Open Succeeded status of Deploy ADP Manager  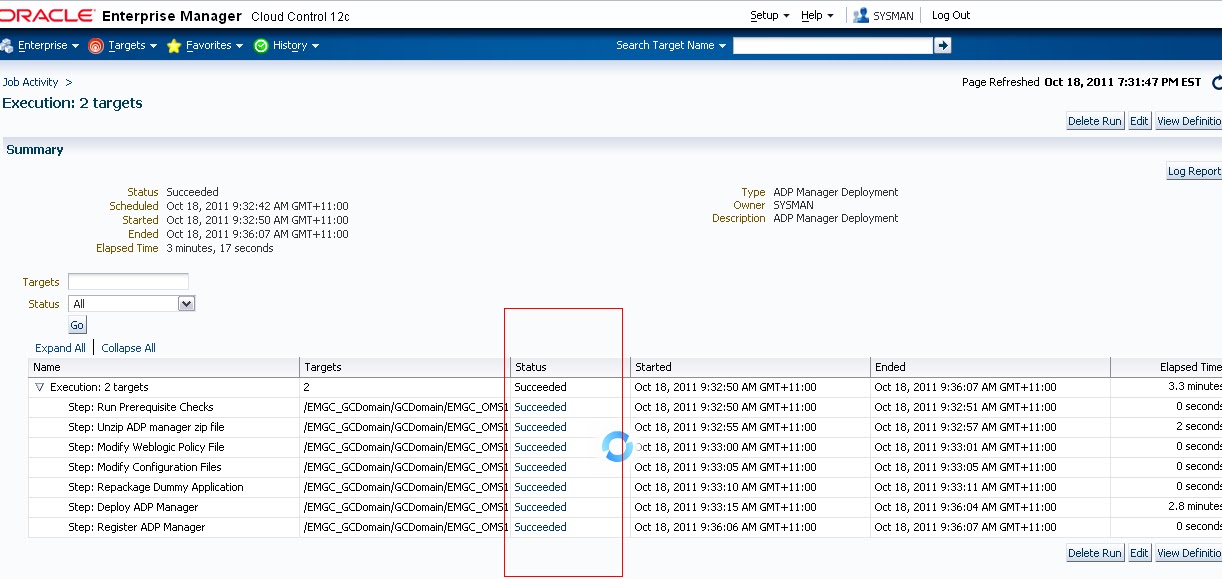click(x=540, y=507)
